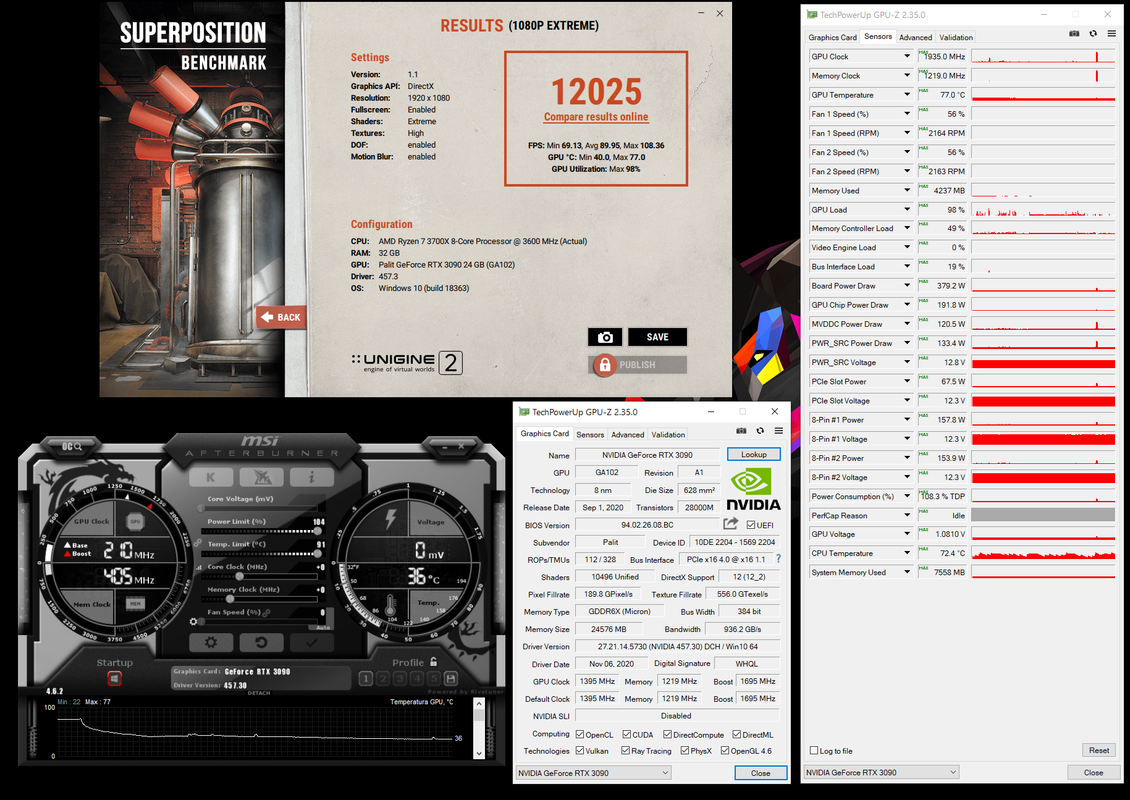Click the screenshot camera icon in GPU-Z Sensors window

1074,33
